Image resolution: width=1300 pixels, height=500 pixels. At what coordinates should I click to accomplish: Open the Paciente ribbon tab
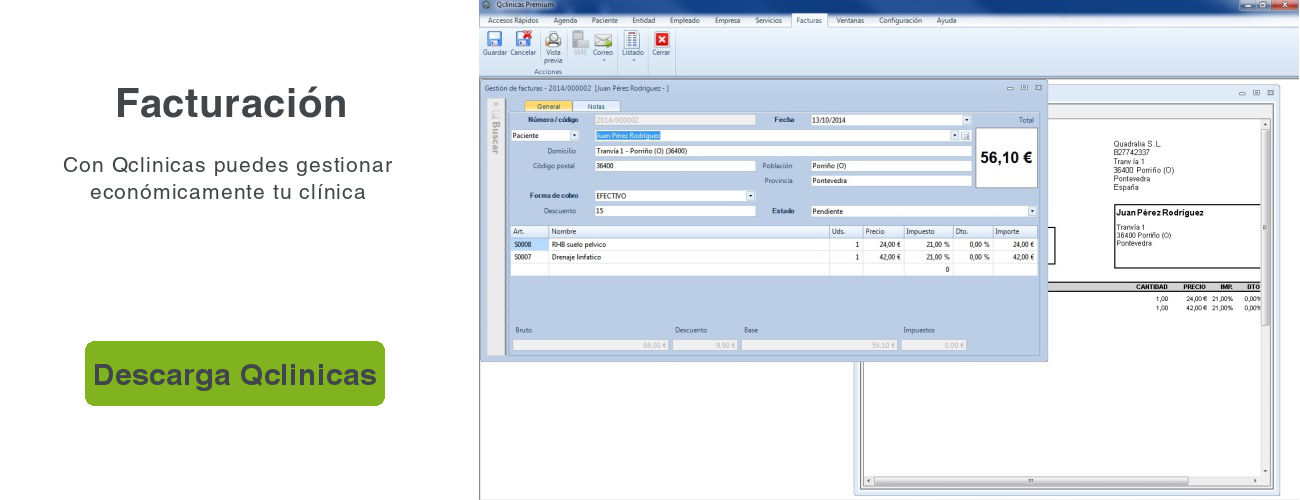(x=604, y=20)
